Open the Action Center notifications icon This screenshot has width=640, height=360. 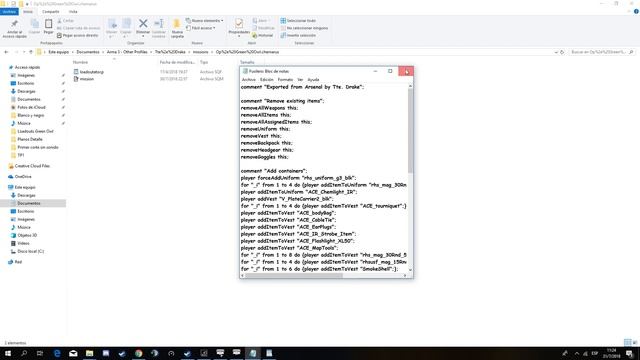point(629,353)
